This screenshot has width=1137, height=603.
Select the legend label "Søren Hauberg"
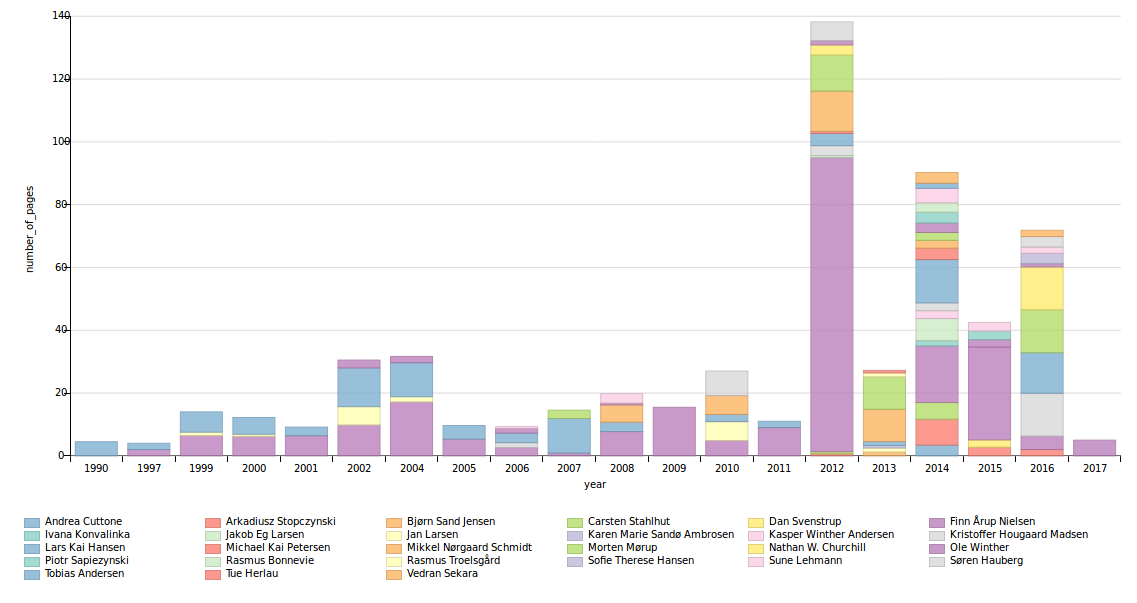click(x=986, y=561)
